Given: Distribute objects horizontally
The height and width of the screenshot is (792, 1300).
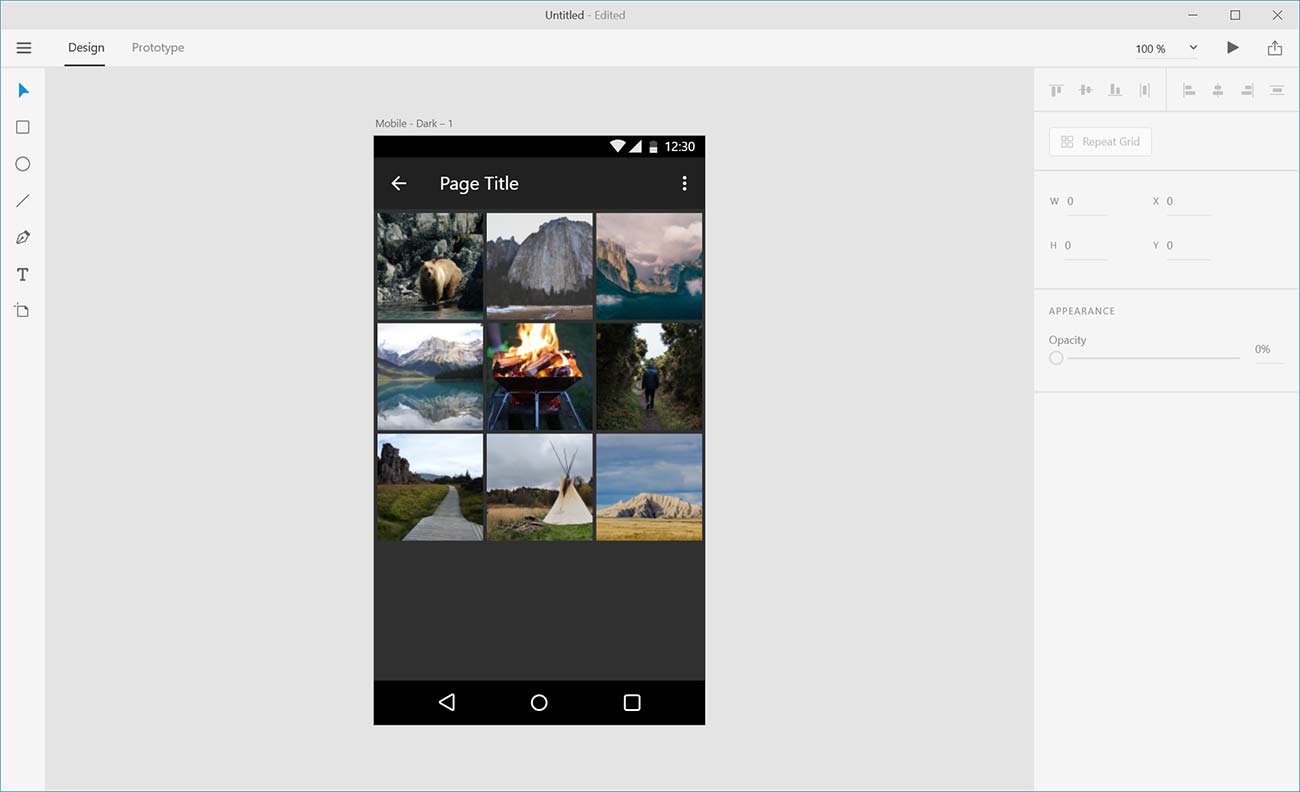Looking at the screenshot, I should coord(1145,90).
